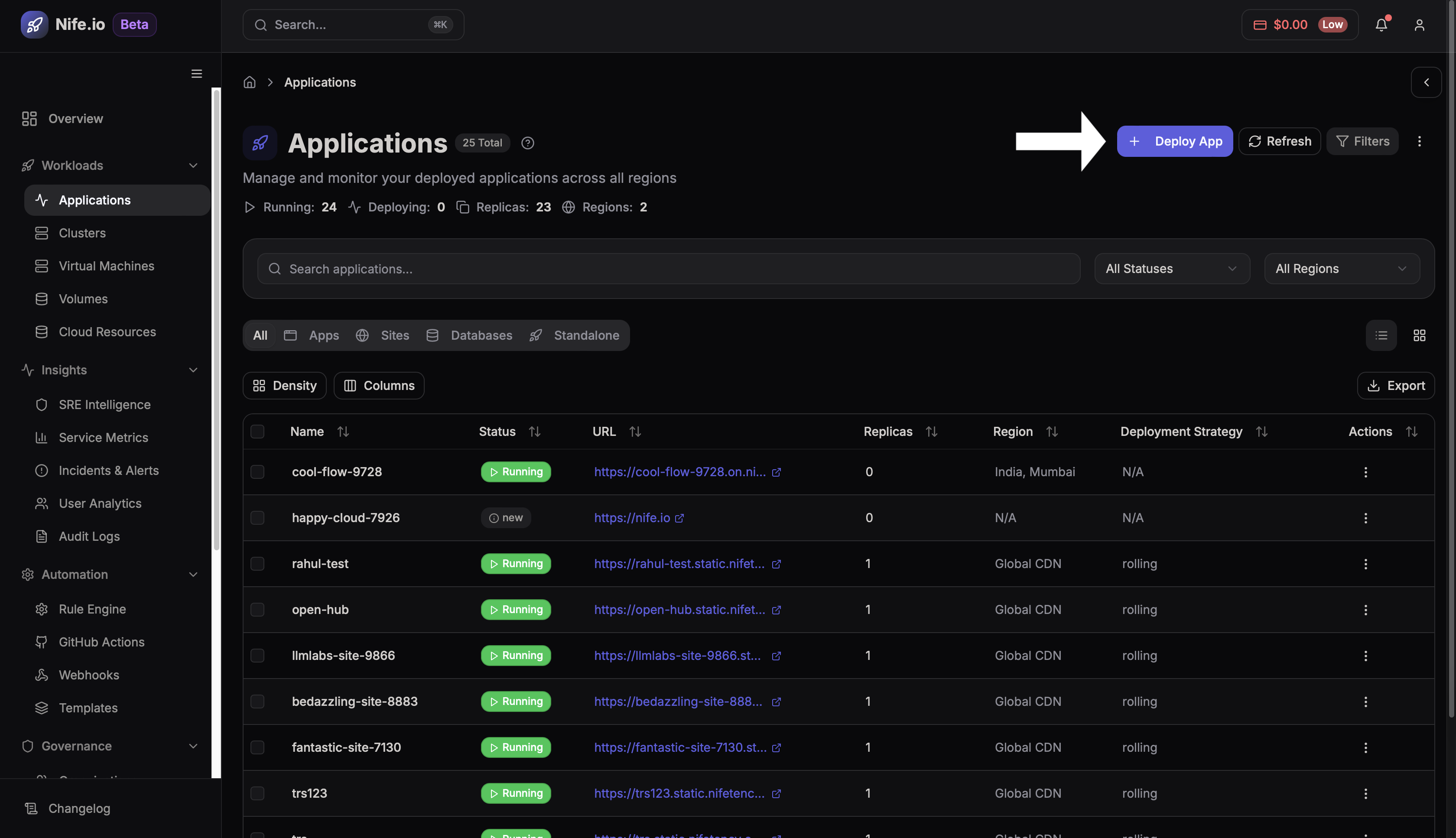Open the All Regions dropdown

pyautogui.click(x=1341, y=268)
